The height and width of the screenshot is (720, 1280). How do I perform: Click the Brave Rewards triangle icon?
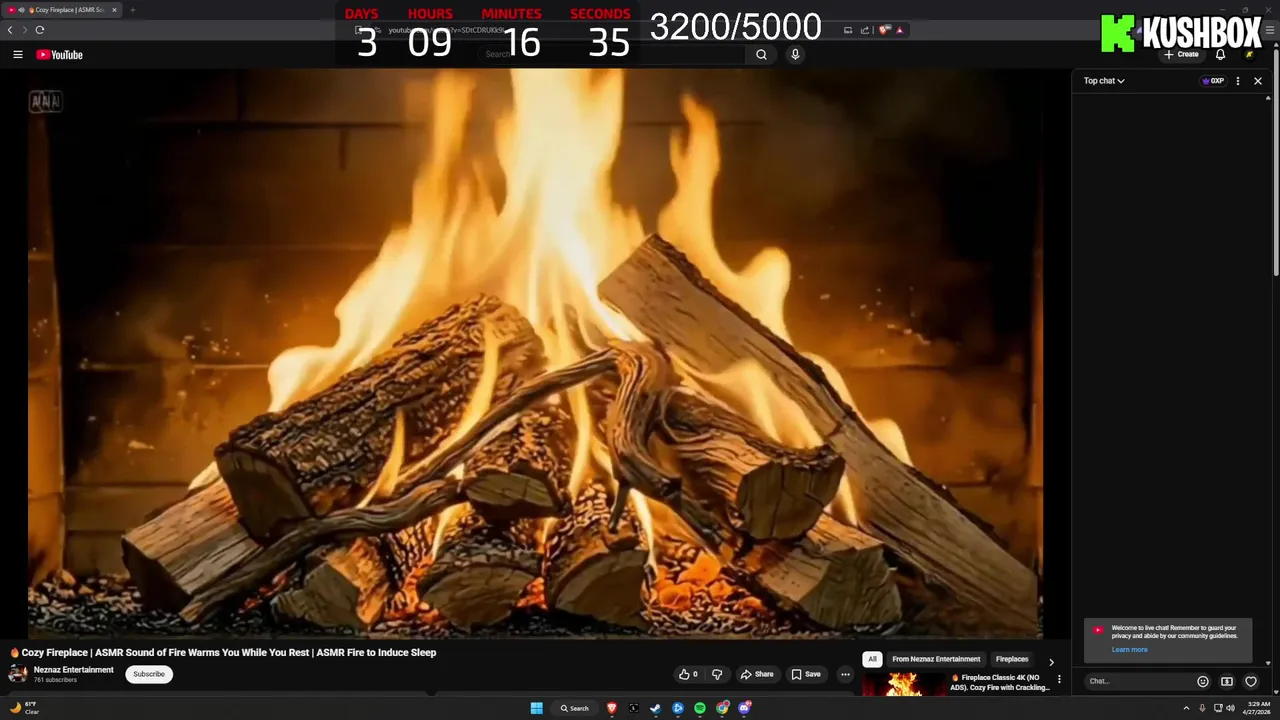899,30
